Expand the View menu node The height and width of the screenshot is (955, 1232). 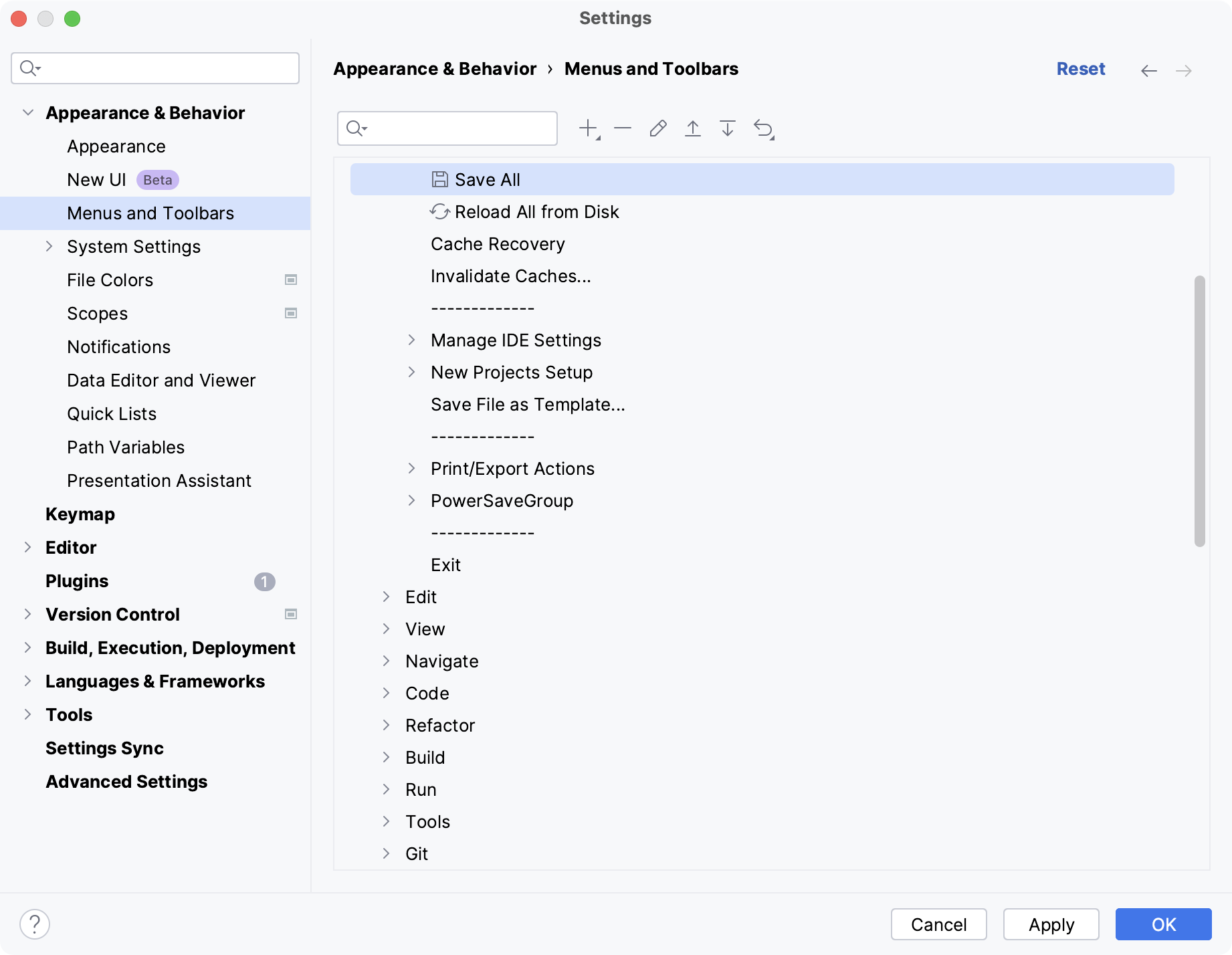coord(386,629)
